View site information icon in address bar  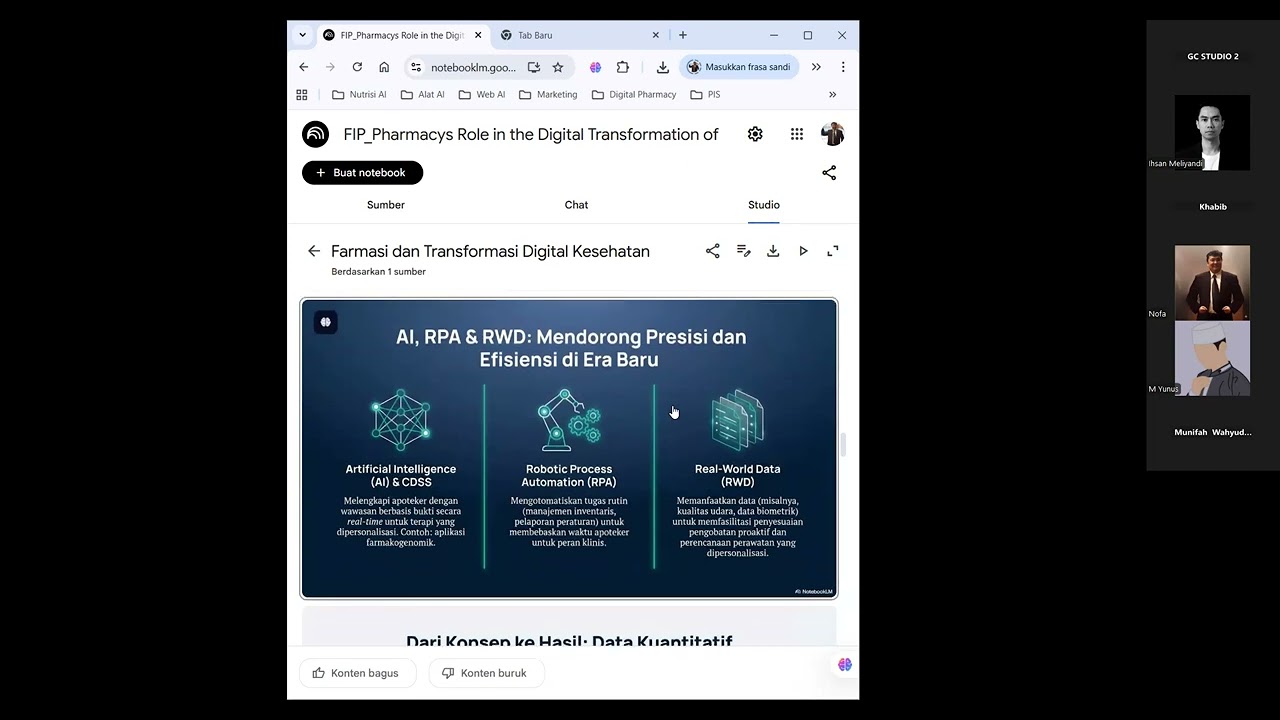416,67
